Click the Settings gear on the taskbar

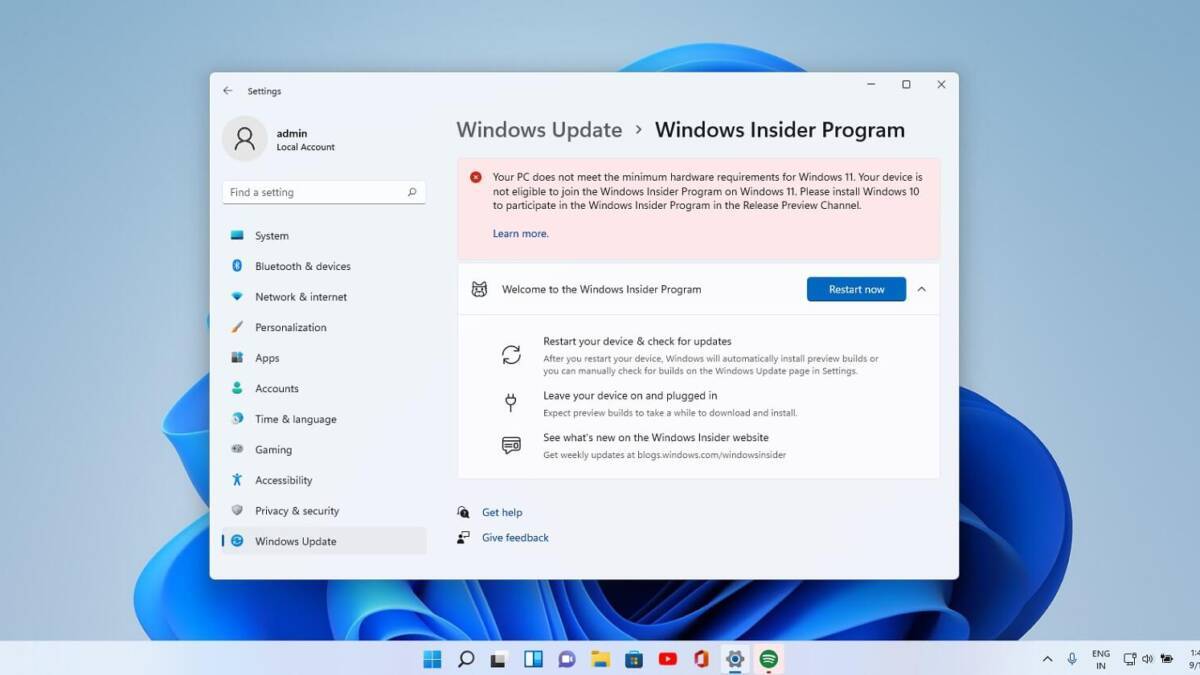point(735,659)
